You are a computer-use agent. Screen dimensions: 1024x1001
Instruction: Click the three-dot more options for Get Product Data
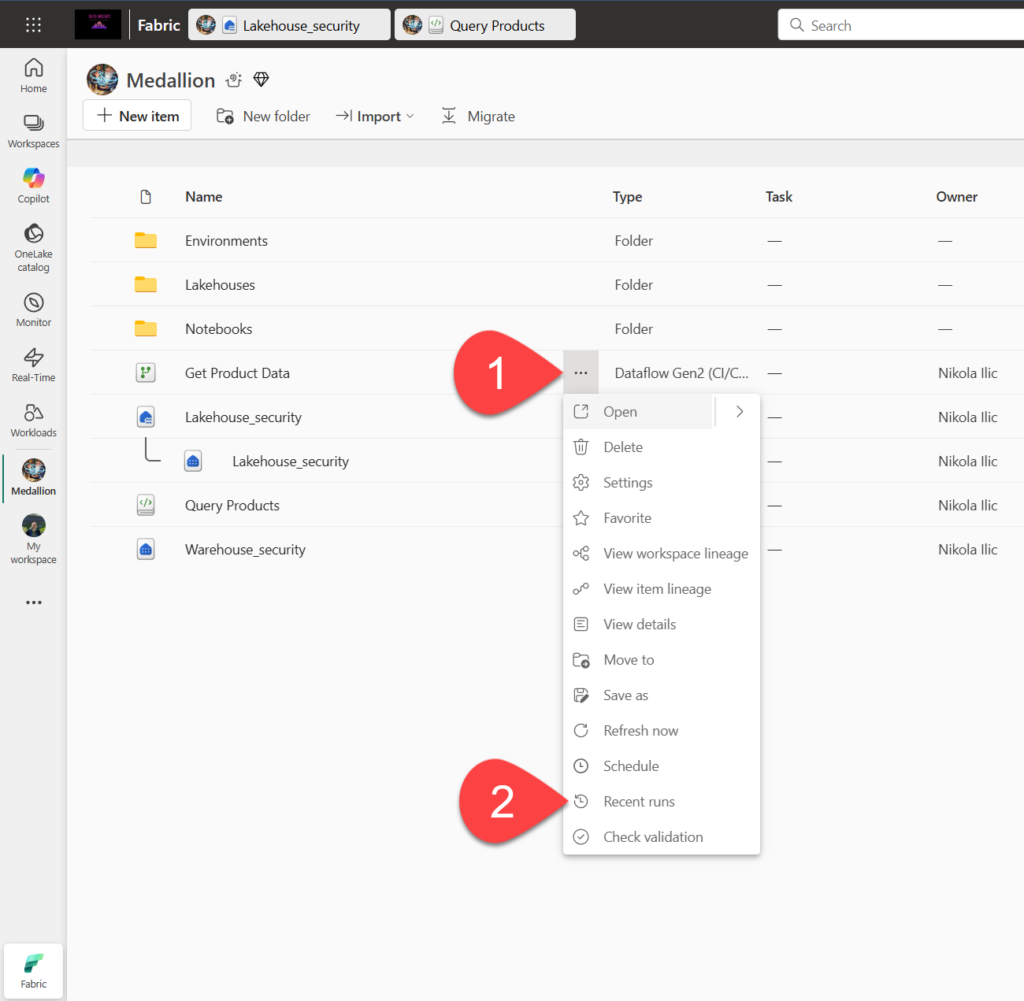click(580, 373)
